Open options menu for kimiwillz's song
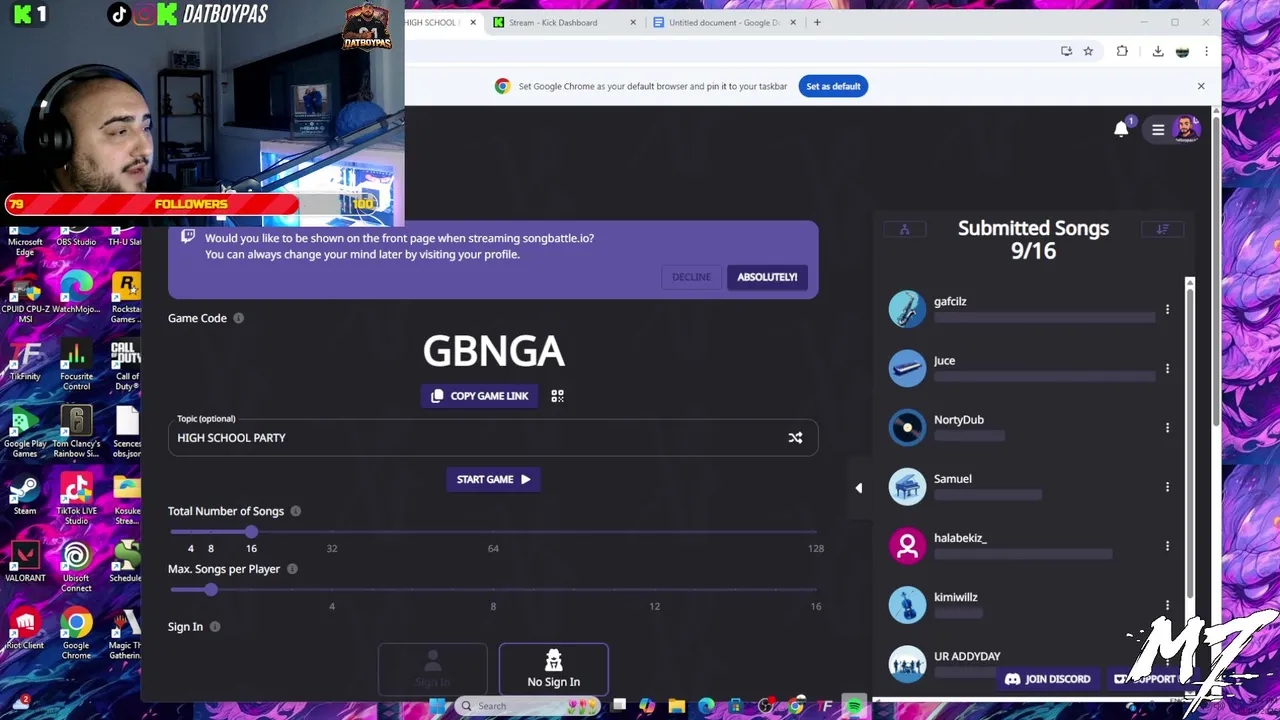 pyautogui.click(x=1167, y=605)
